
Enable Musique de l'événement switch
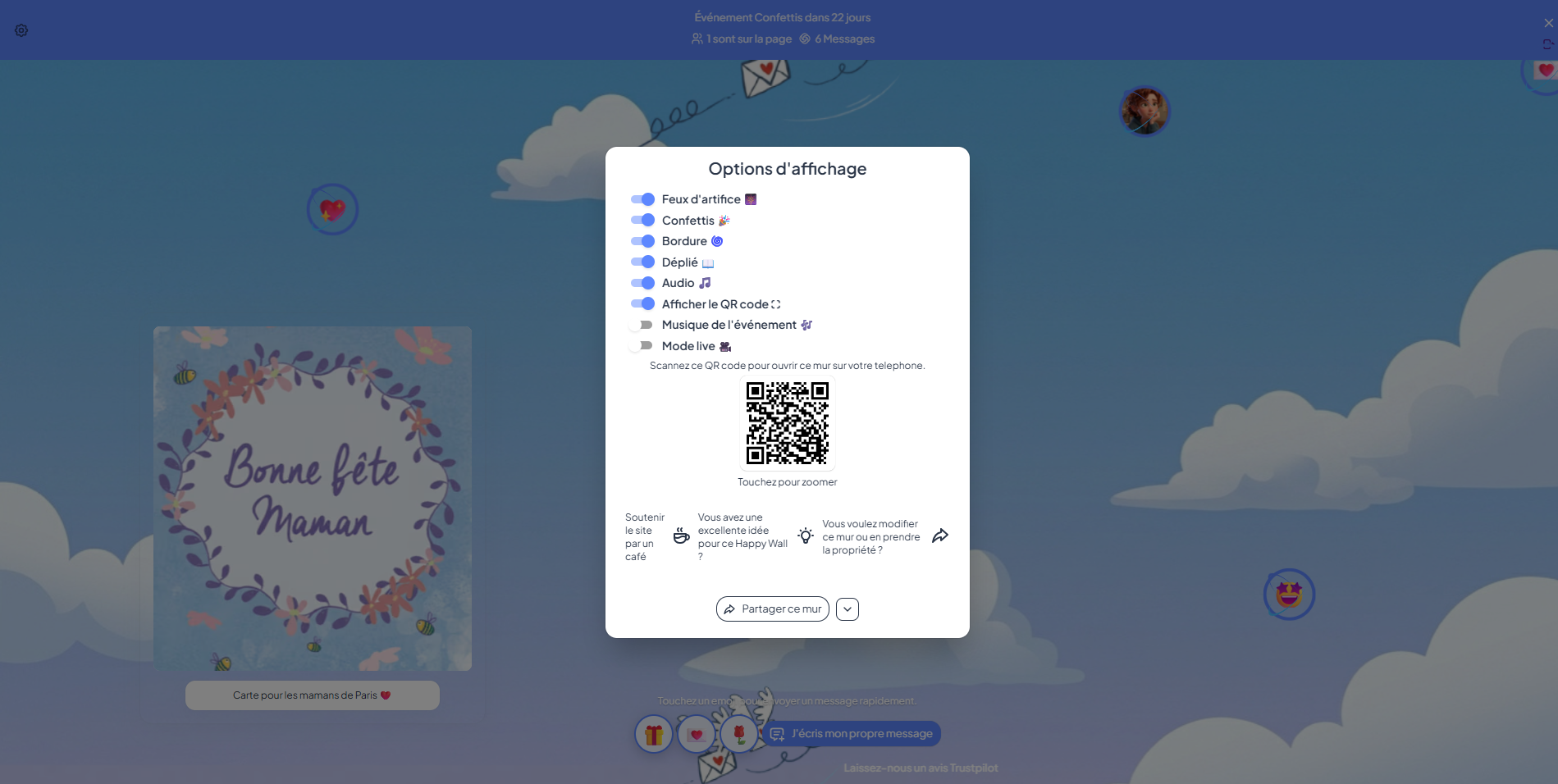642,325
